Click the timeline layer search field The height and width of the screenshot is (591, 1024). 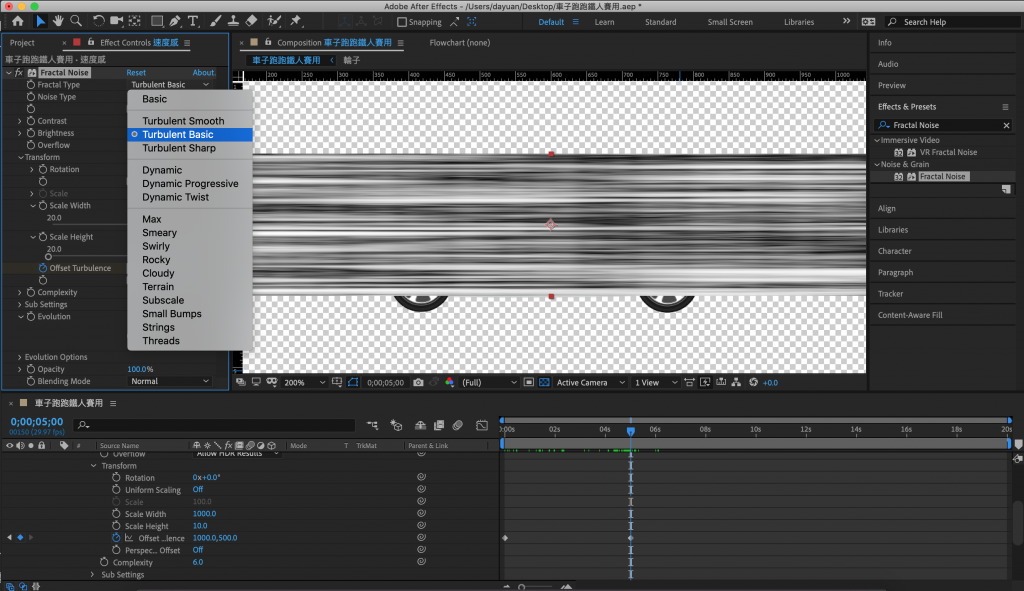(x=215, y=425)
